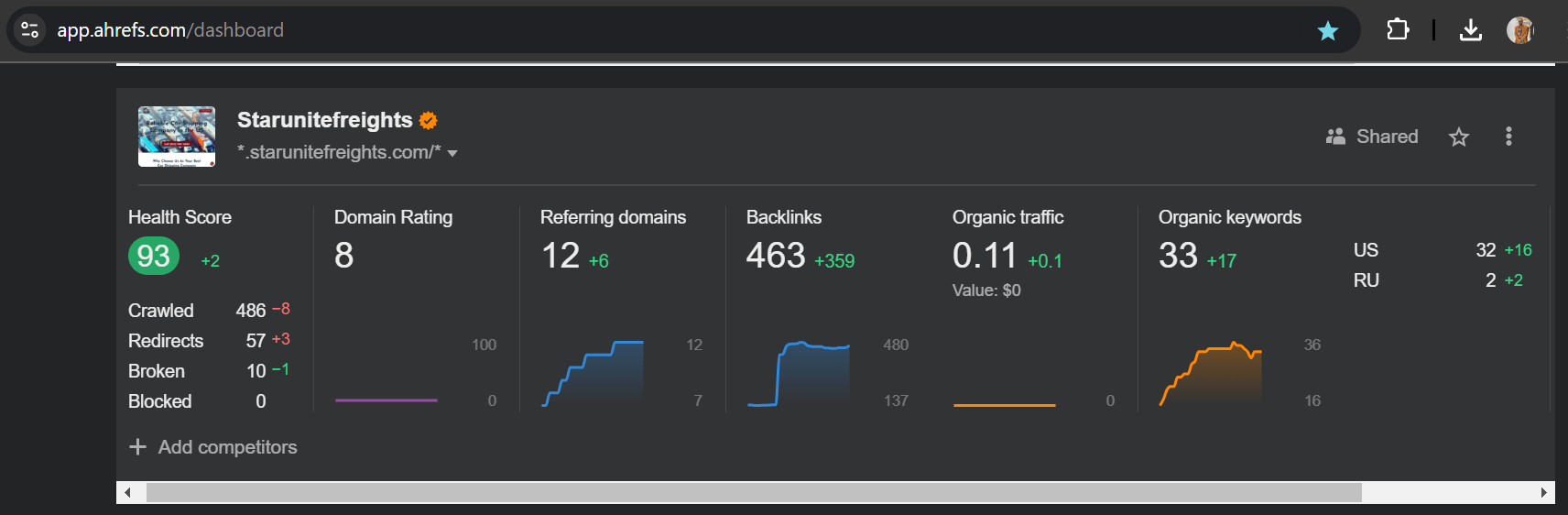Click the Referring domains +6 change indicator
1568x515 pixels.
pyautogui.click(x=599, y=261)
